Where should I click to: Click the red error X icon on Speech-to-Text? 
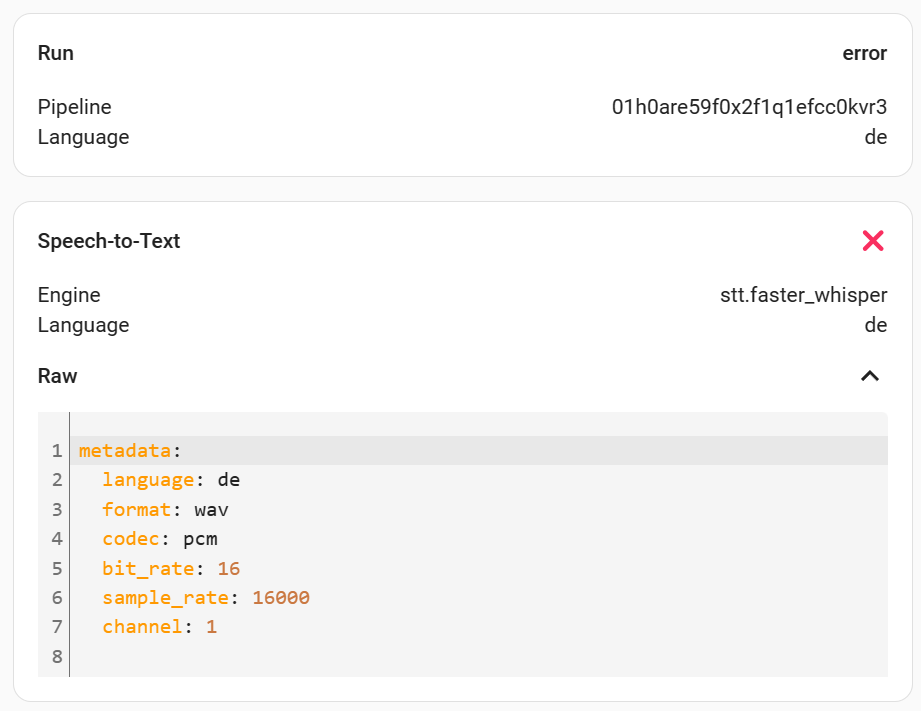point(872,240)
